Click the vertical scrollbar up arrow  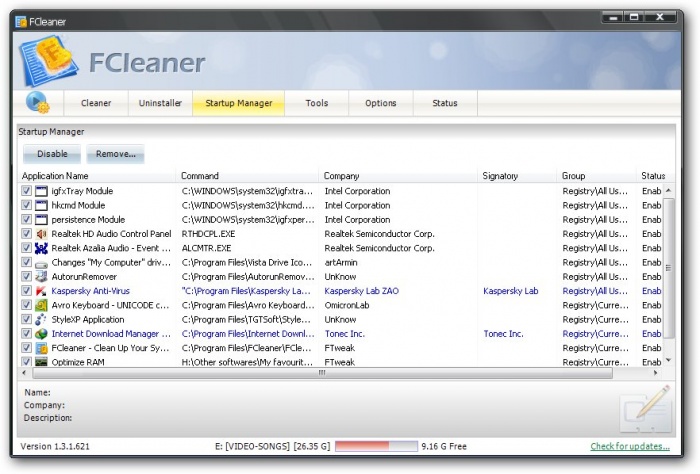tap(668, 191)
